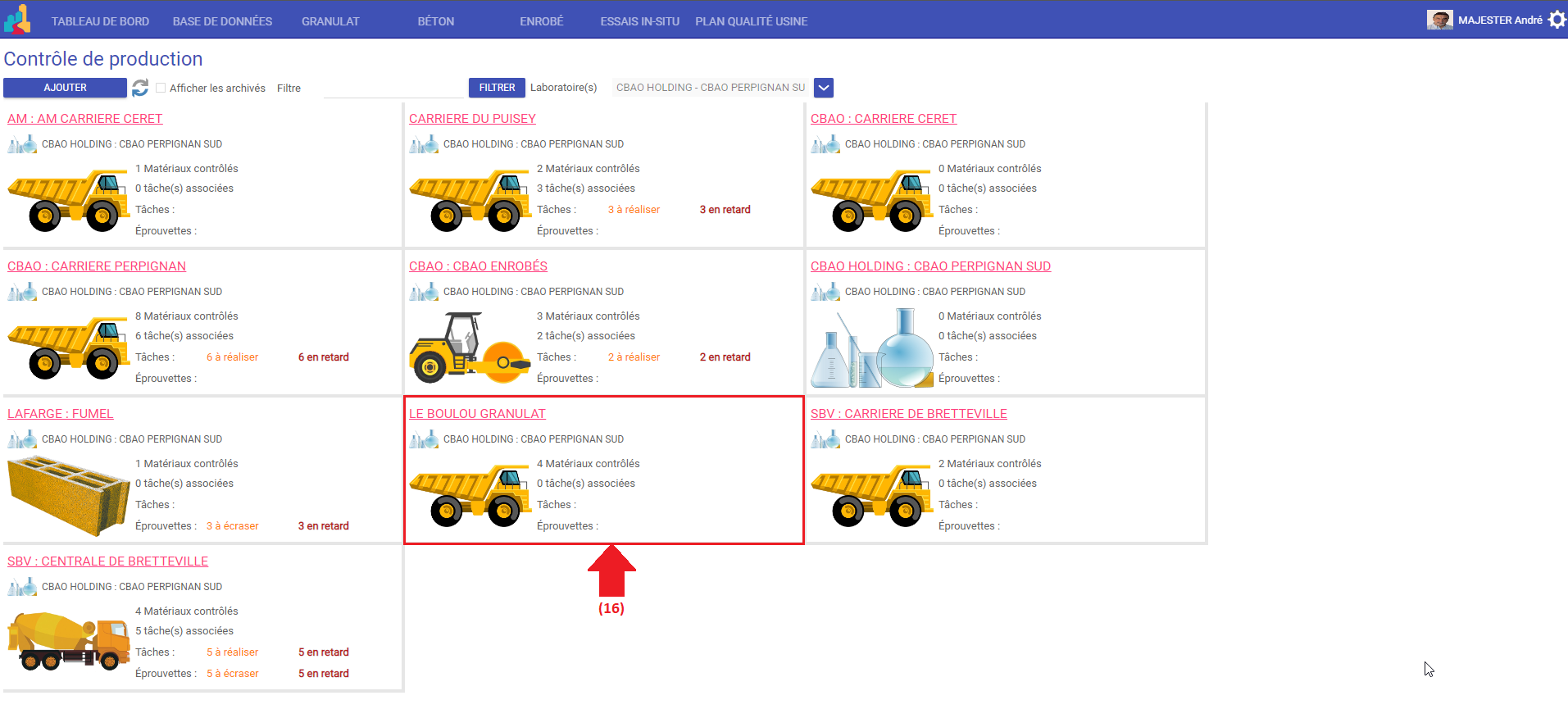Open the GRANULAT menu
The width and height of the screenshot is (1568, 709).
tap(330, 21)
